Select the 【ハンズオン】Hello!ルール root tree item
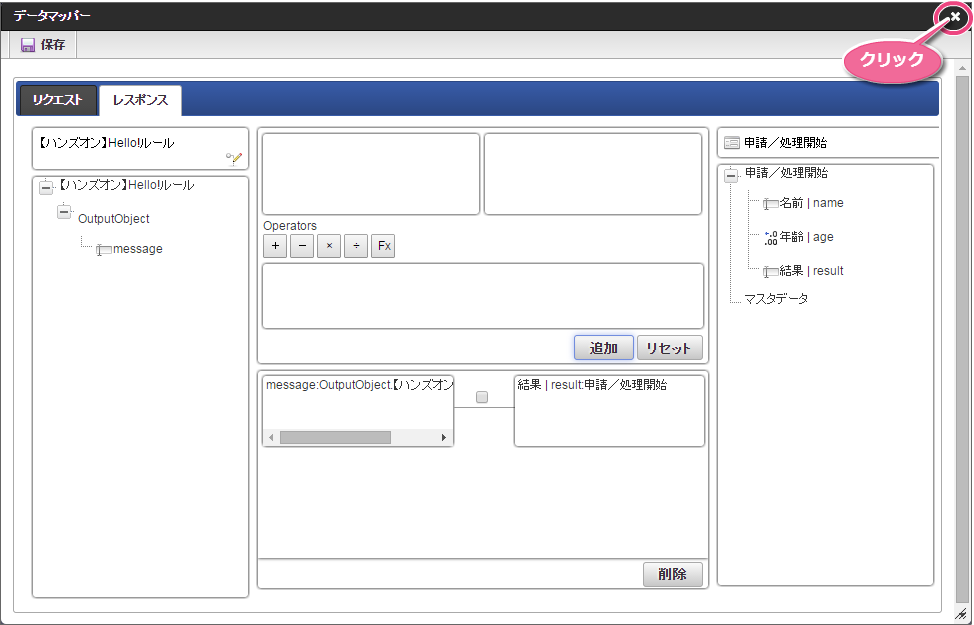Image resolution: width=974 pixels, height=625 pixels. pos(126,185)
